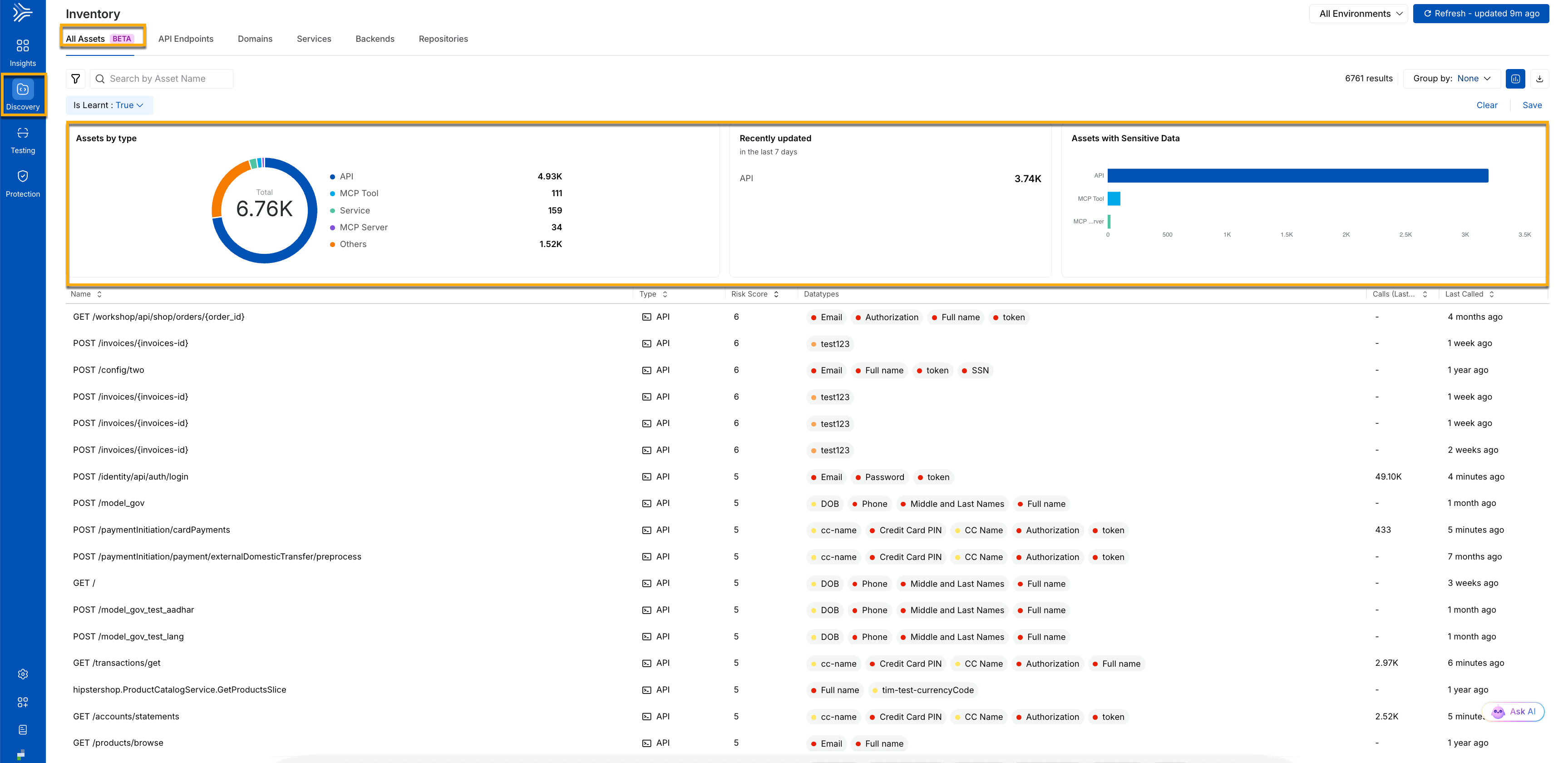Screen dimensions: 1568x763
Task: Switch to the All Assets tab
Action: (x=99, y=39)
